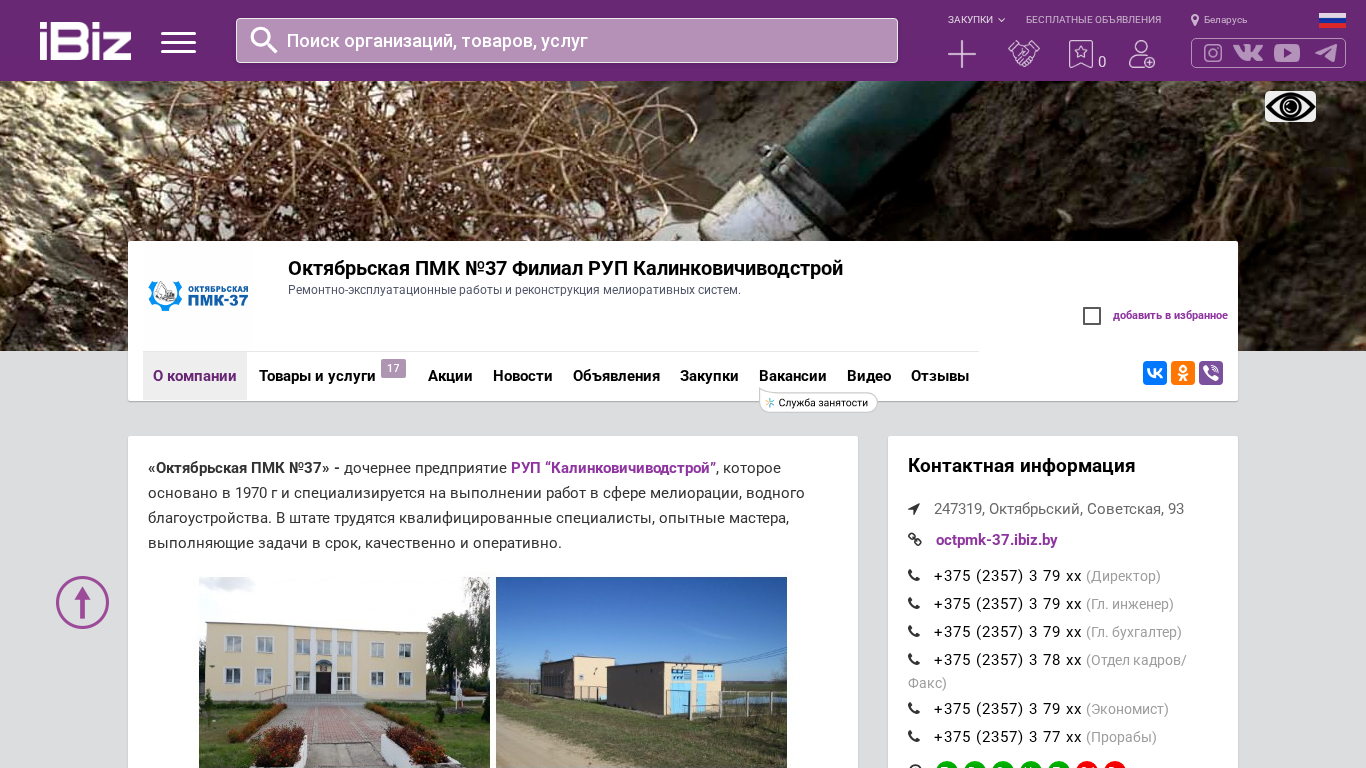Screen dimensions: 1366x768
Task: Open the Товары и услуги tab
Action: (317, 376)
